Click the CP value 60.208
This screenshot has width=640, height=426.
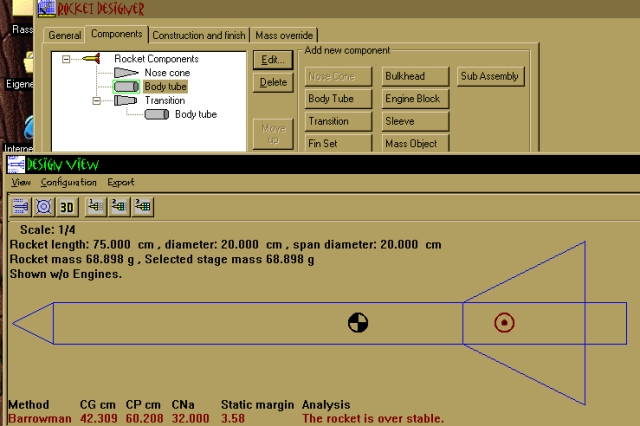(x=144, y=418)
